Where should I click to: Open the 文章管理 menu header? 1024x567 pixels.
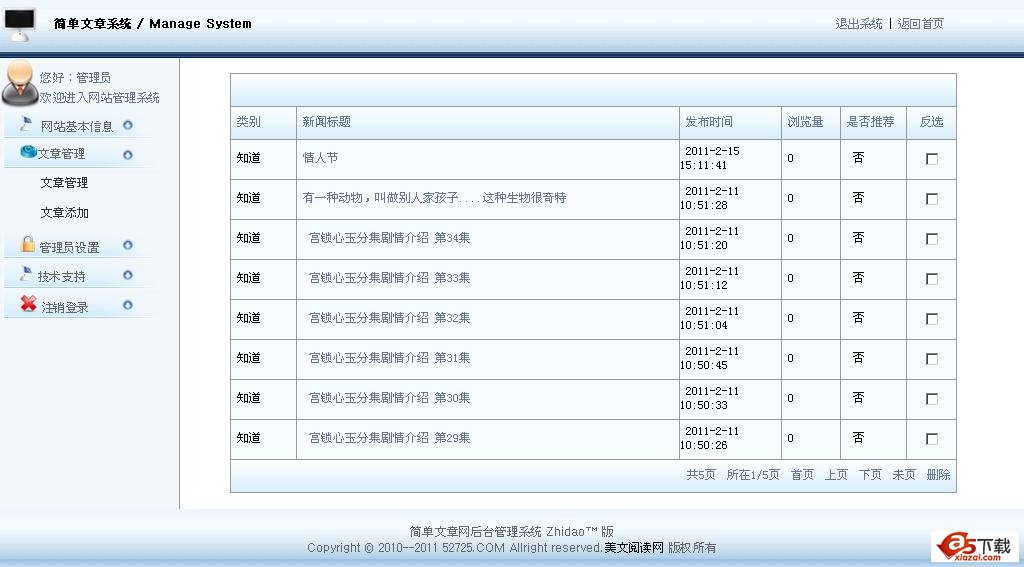pyautogui.click(x=61, y=154)
